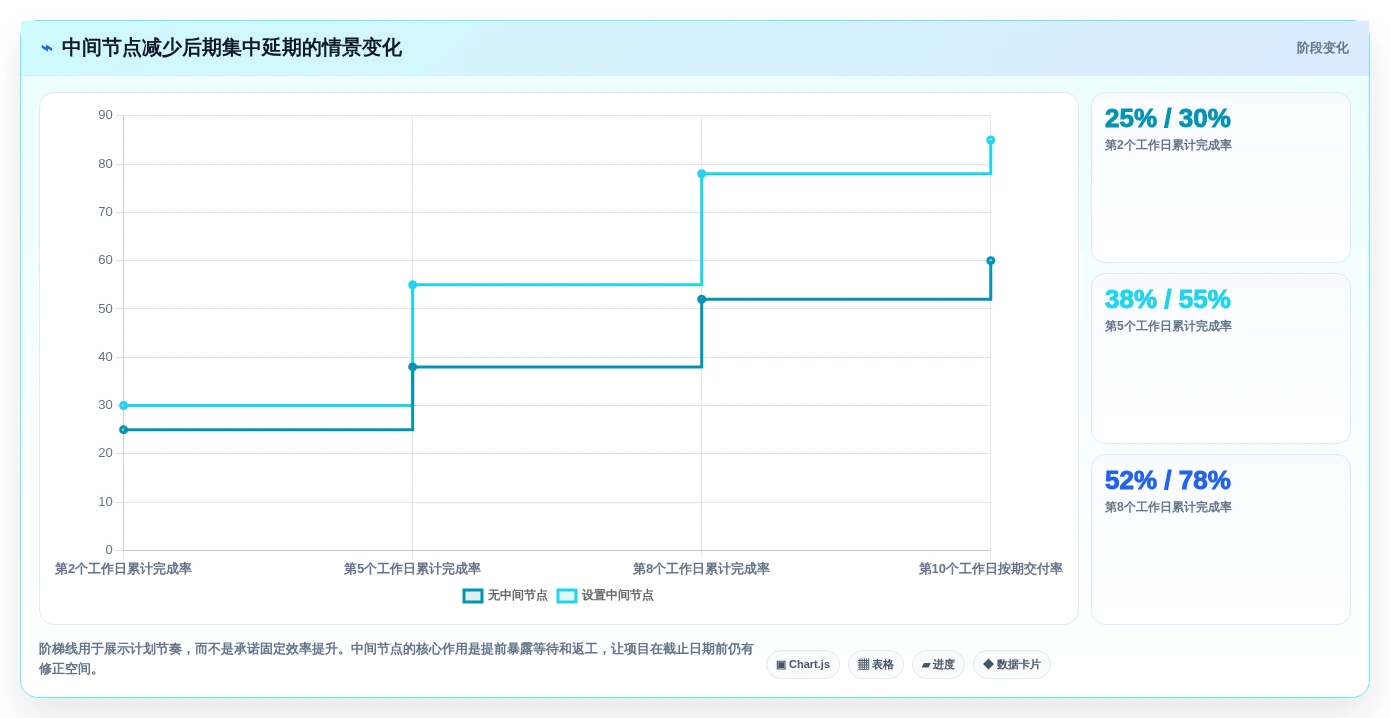Click the footnote text starting 阶梯线用于展示计划节奏
The image size is (1390, 718).
click(x=396, y=659)
